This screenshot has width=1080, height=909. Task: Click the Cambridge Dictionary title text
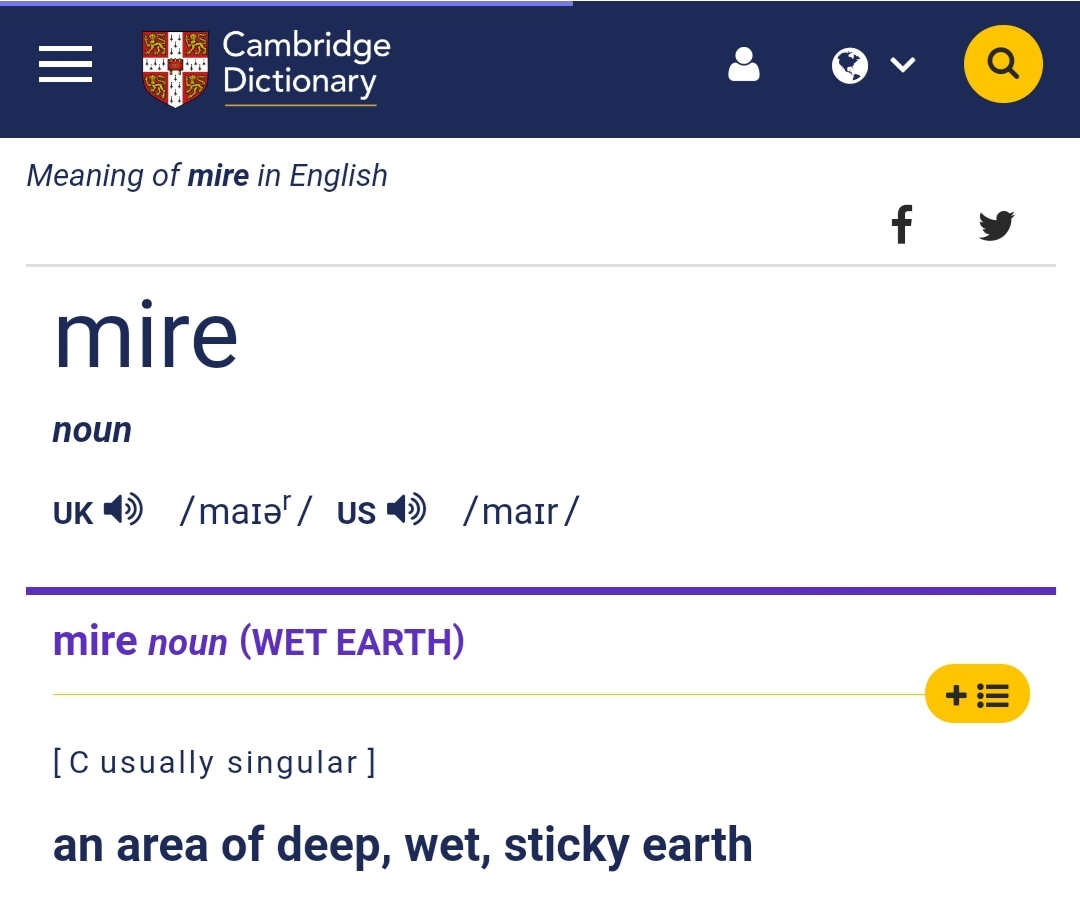coord(306,63)
